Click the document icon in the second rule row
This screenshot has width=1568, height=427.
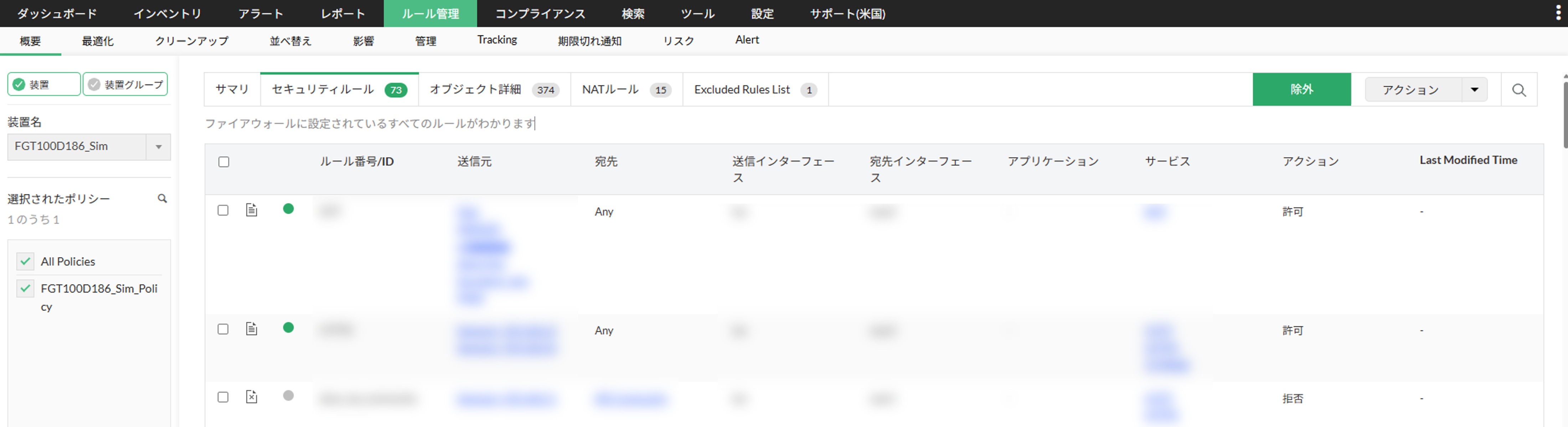click(251, 329)
